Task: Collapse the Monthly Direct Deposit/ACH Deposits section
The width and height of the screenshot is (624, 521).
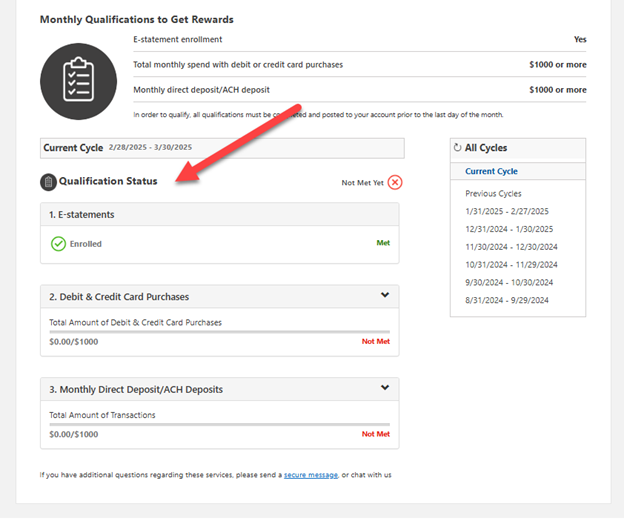Action: coord(385,388)
